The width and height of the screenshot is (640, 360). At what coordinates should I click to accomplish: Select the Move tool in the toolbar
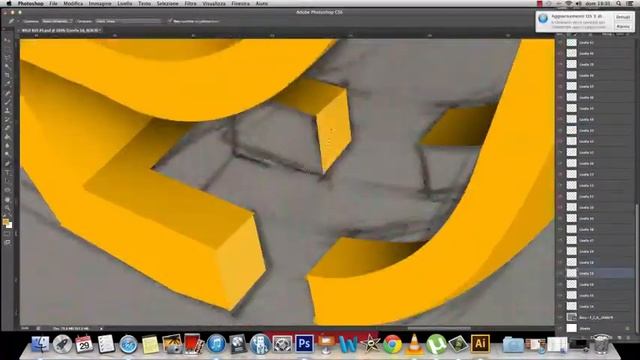tap(7, 41)
